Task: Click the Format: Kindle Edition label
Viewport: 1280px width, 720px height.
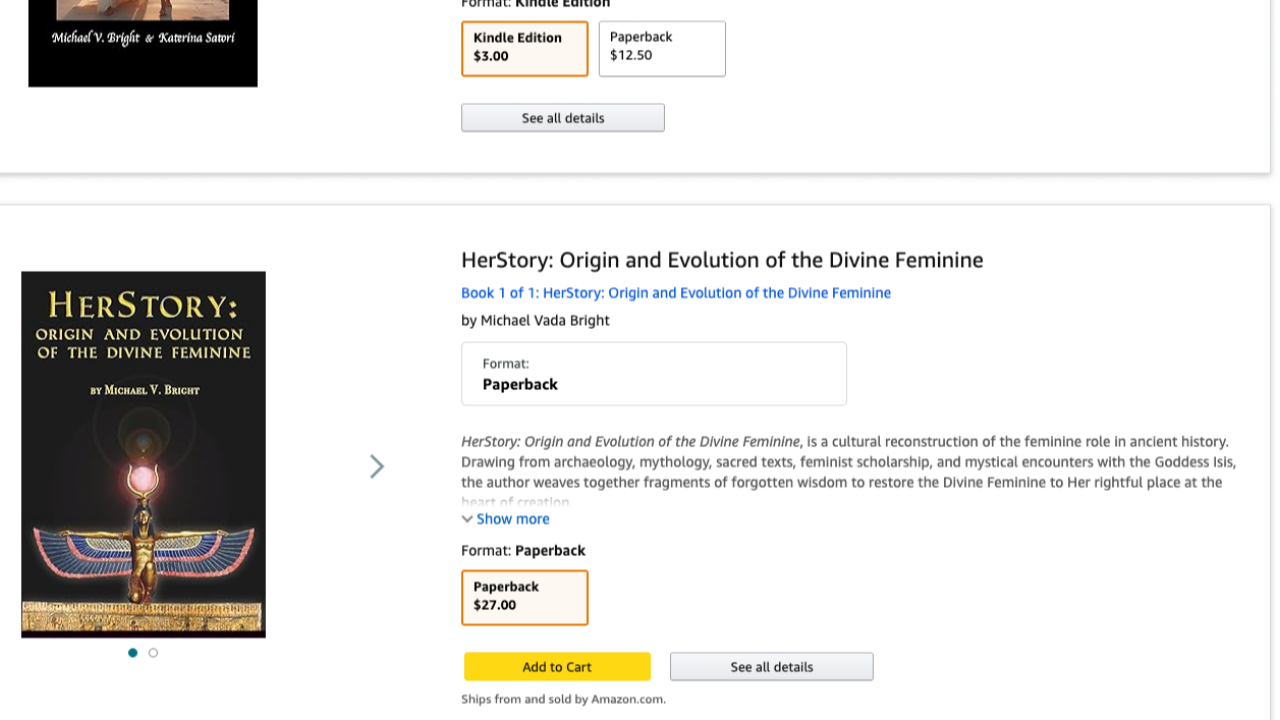Action: pos(535,4)
